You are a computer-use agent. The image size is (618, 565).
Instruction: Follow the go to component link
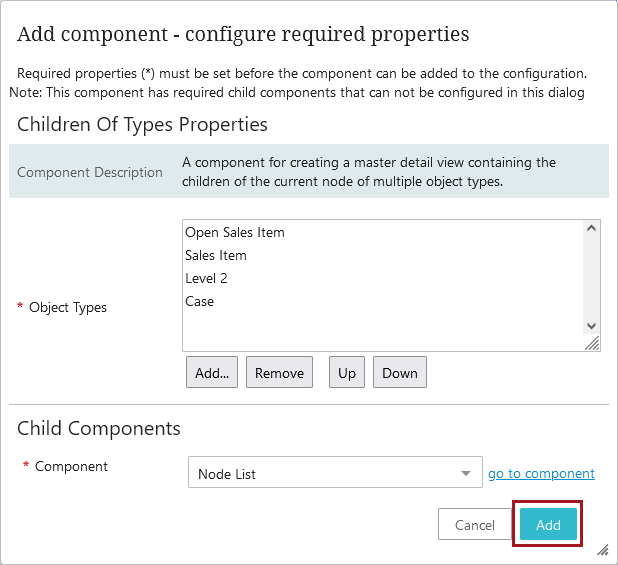coord(541,473)
